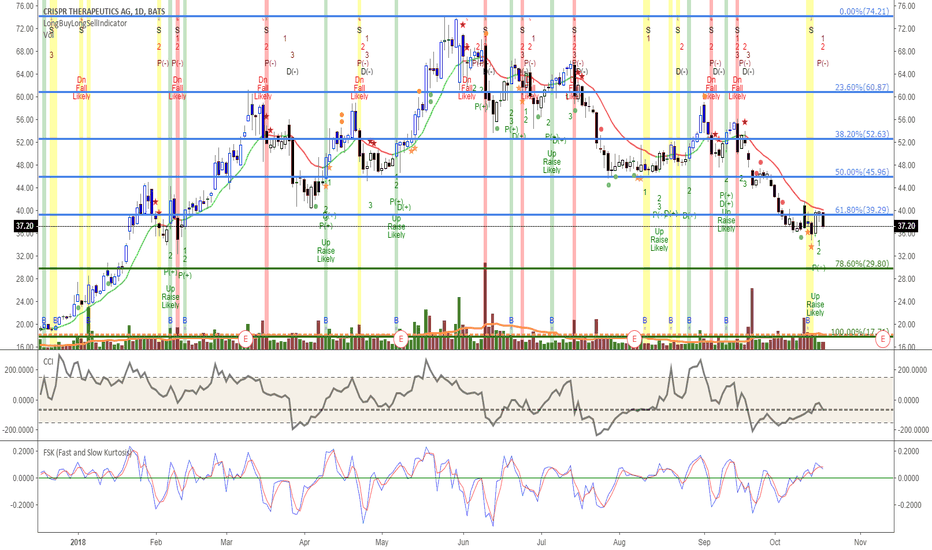Click the November earnings E marker
This screenshot has height=550, width=932.
click(883, 339)
